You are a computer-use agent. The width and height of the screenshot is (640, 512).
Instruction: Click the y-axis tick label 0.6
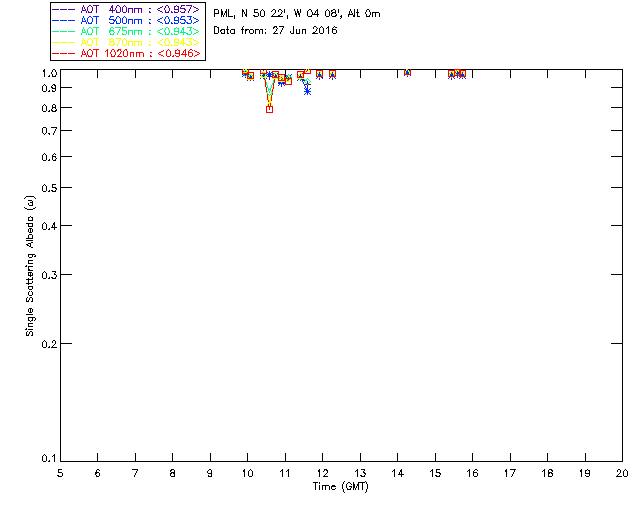pyautogui.click(x=49, y=157)
